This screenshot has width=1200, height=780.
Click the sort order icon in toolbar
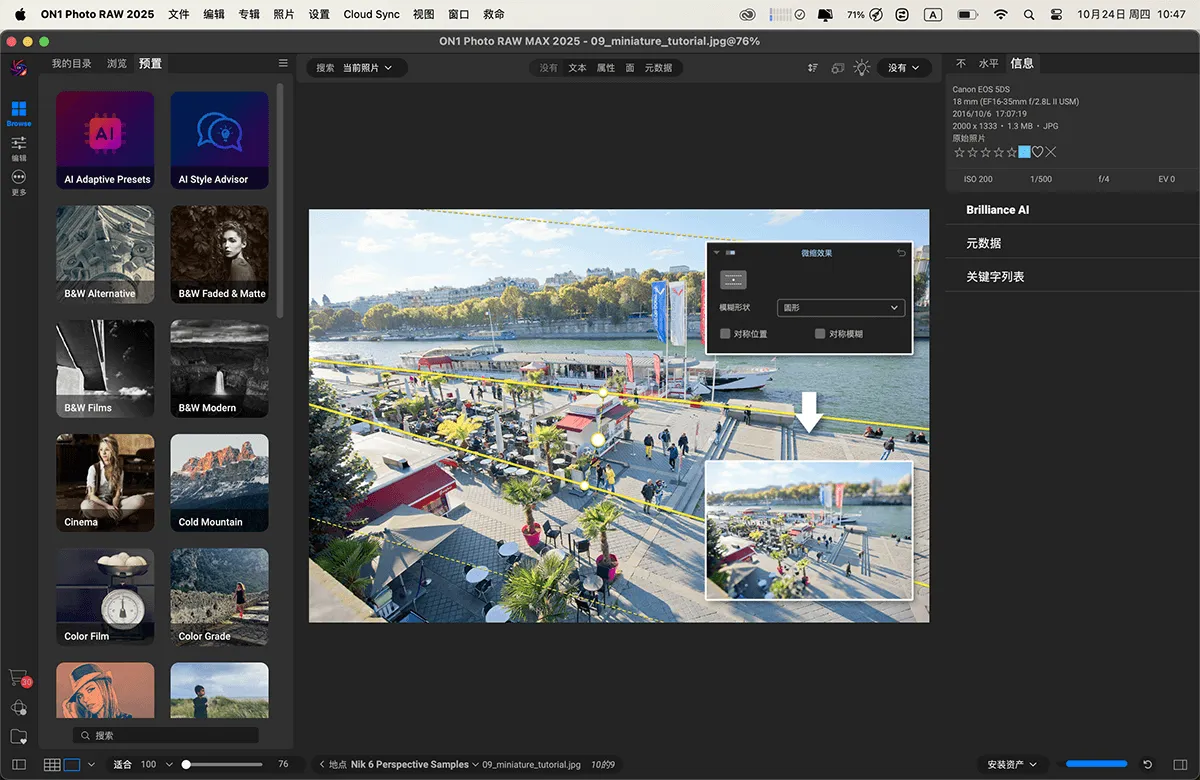(x=813, y=68)
